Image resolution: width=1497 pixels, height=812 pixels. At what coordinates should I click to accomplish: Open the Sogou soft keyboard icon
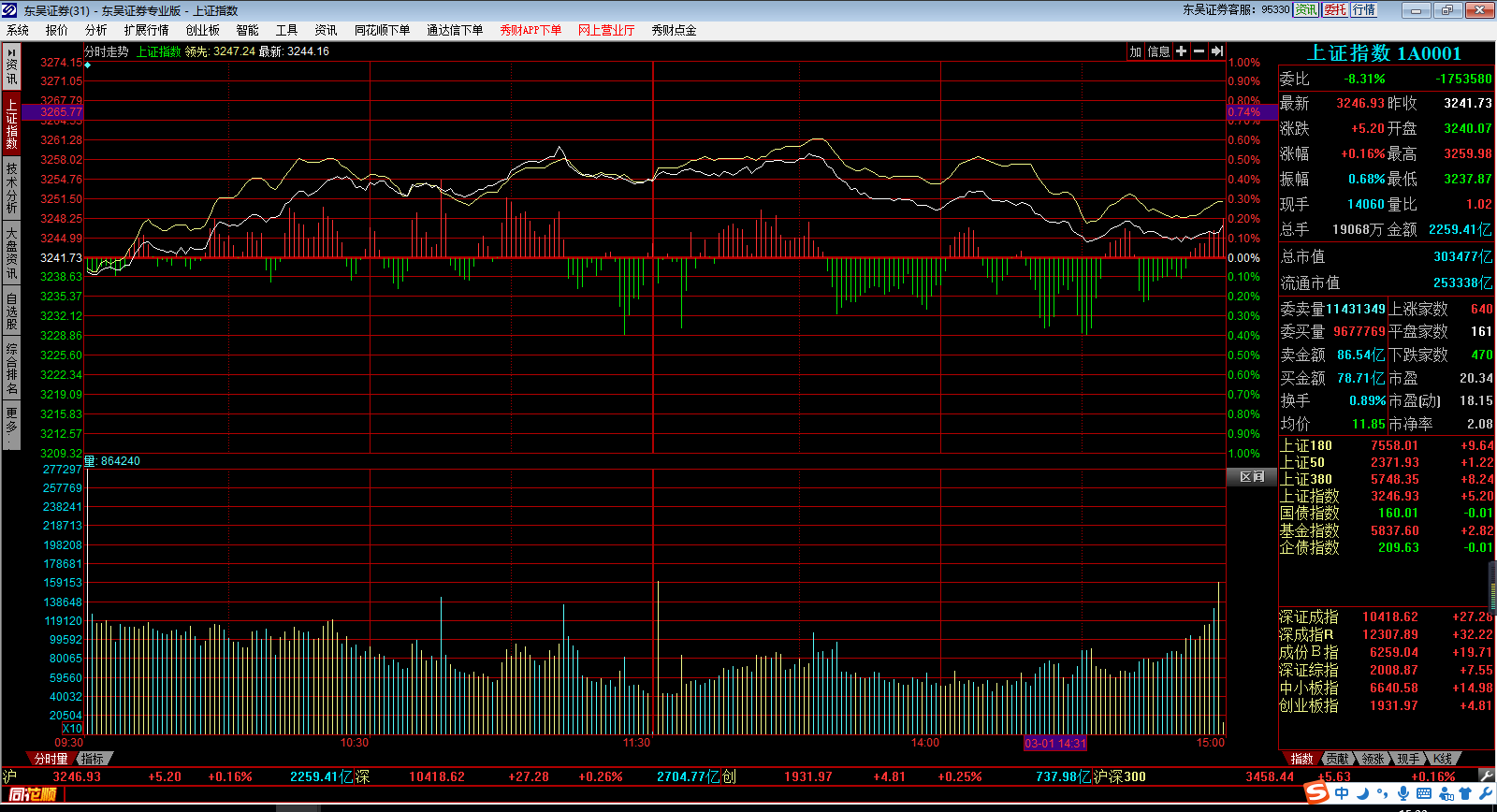pos(1424,793)
